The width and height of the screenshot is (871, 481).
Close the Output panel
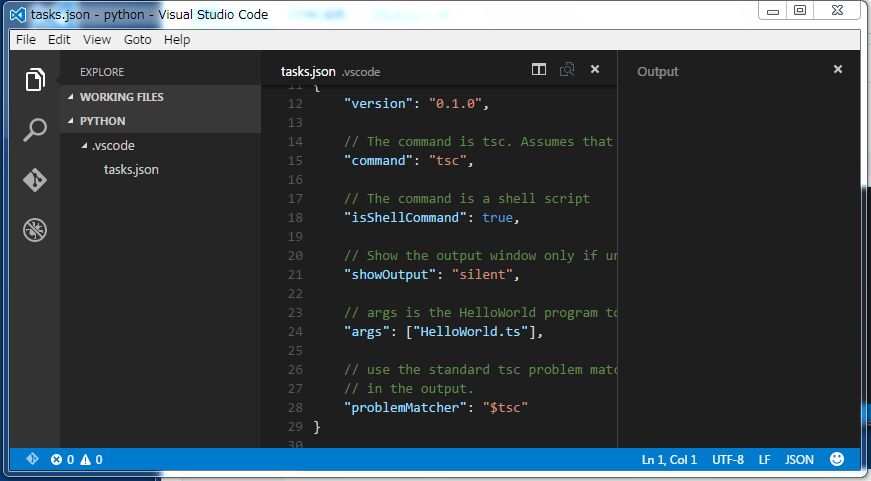click(838, 69)
